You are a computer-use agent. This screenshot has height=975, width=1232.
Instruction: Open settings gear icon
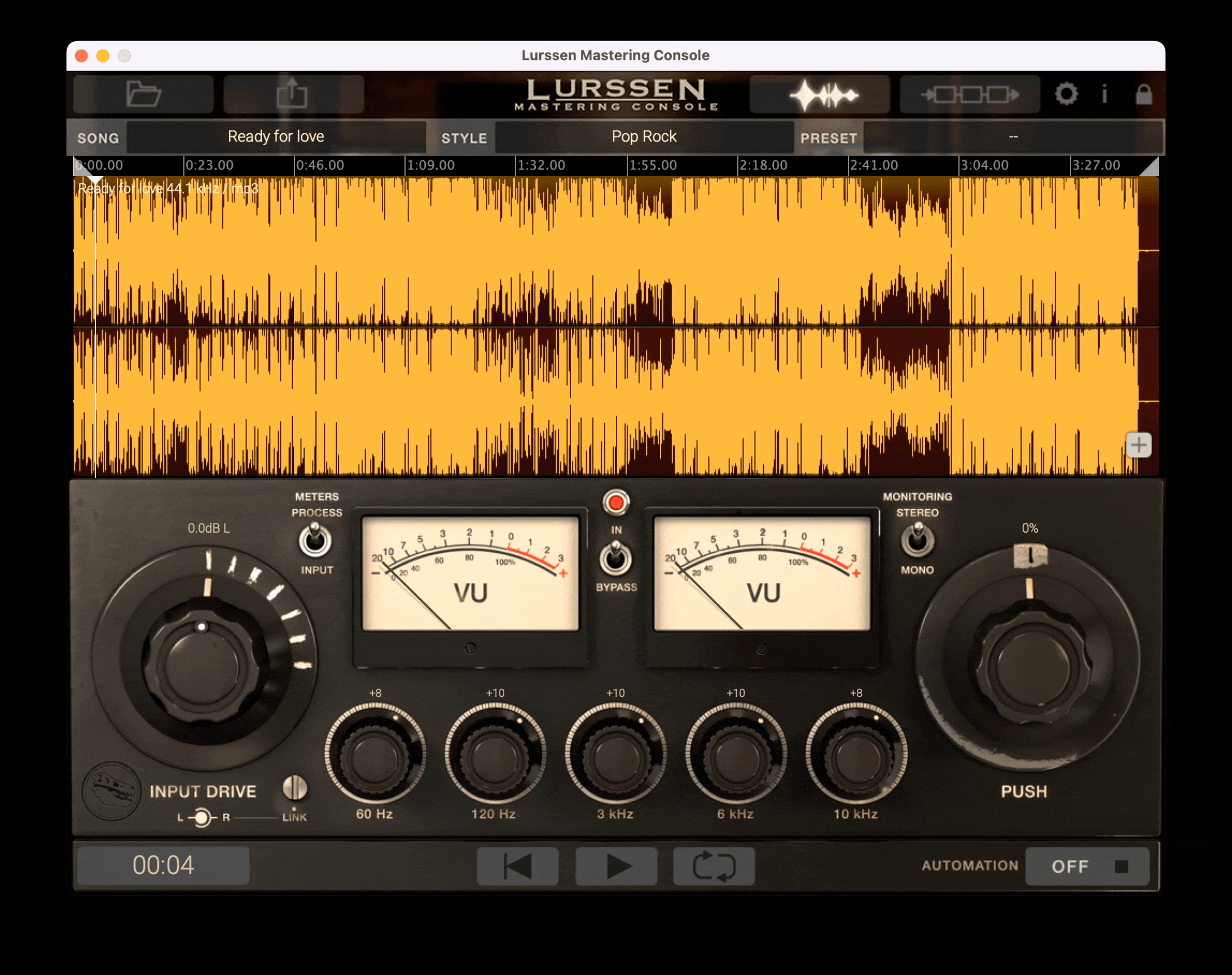pyautogui.click(x=1066, y=94)
